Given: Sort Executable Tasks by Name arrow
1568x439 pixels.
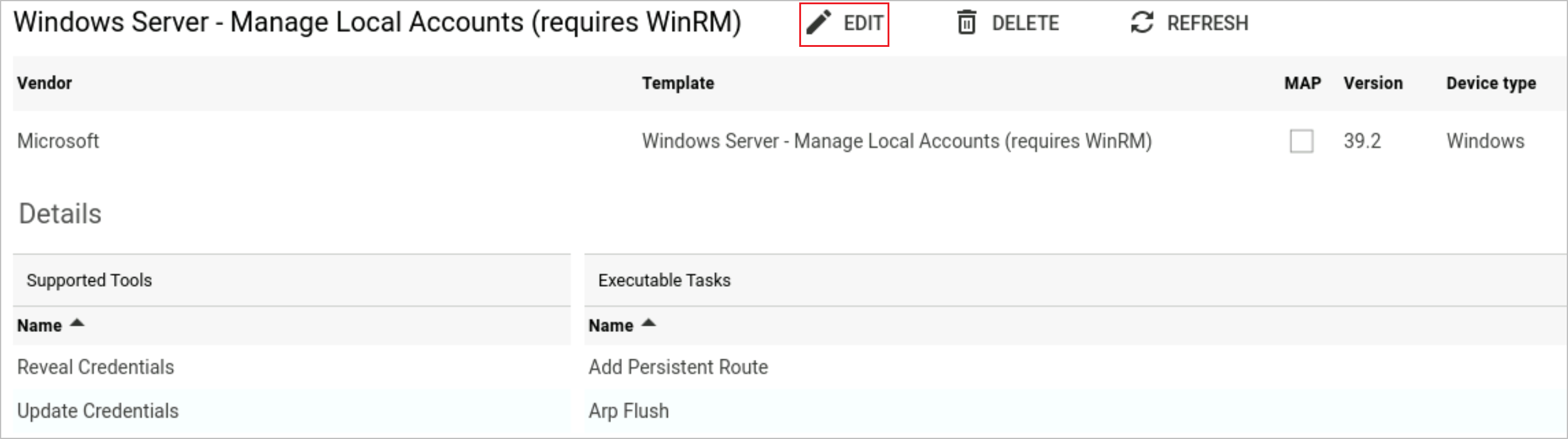Looking at the screenshot, I should tap(649, 323).
